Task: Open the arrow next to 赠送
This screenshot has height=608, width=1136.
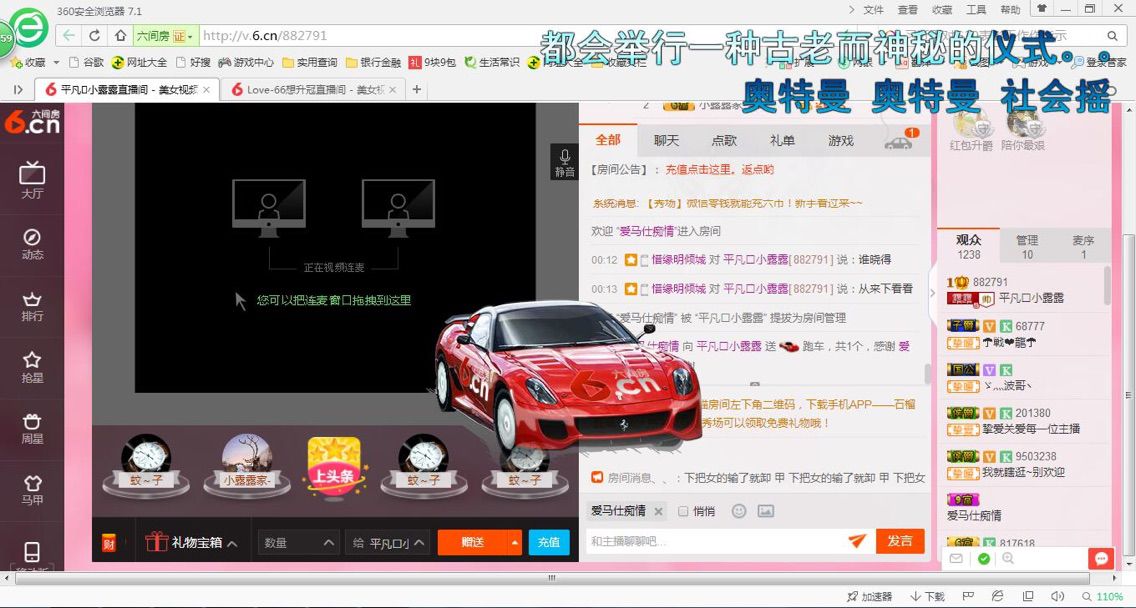Action: (x=514, y=542)
